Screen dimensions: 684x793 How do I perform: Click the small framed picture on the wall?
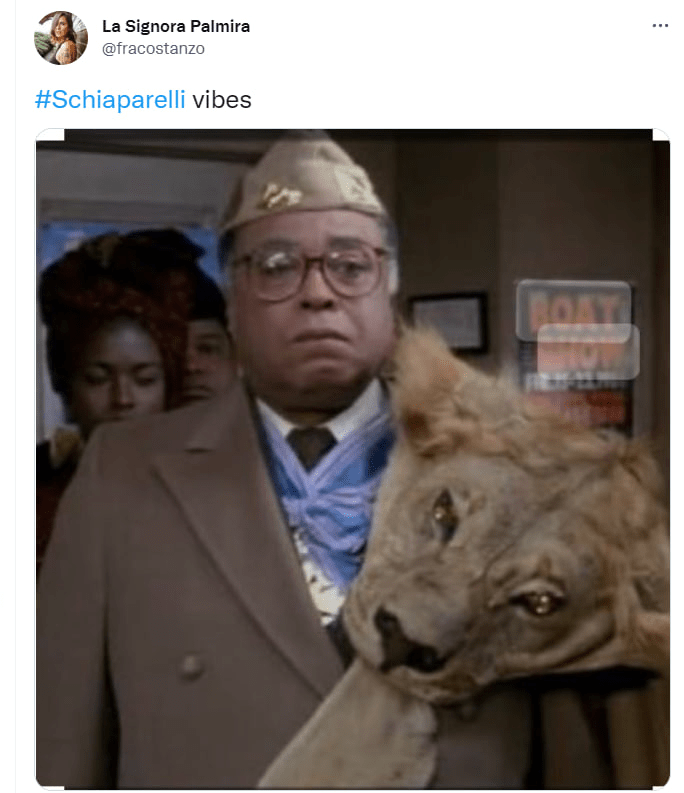coord(449,321)
